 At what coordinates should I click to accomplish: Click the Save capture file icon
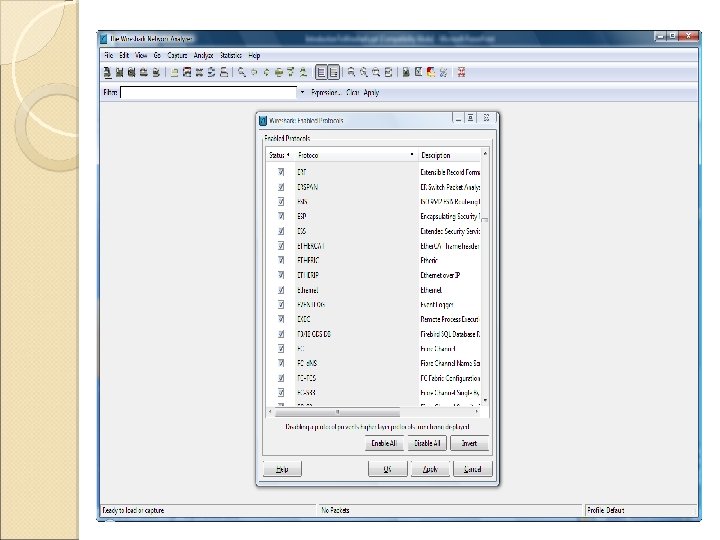pos(187,73)
